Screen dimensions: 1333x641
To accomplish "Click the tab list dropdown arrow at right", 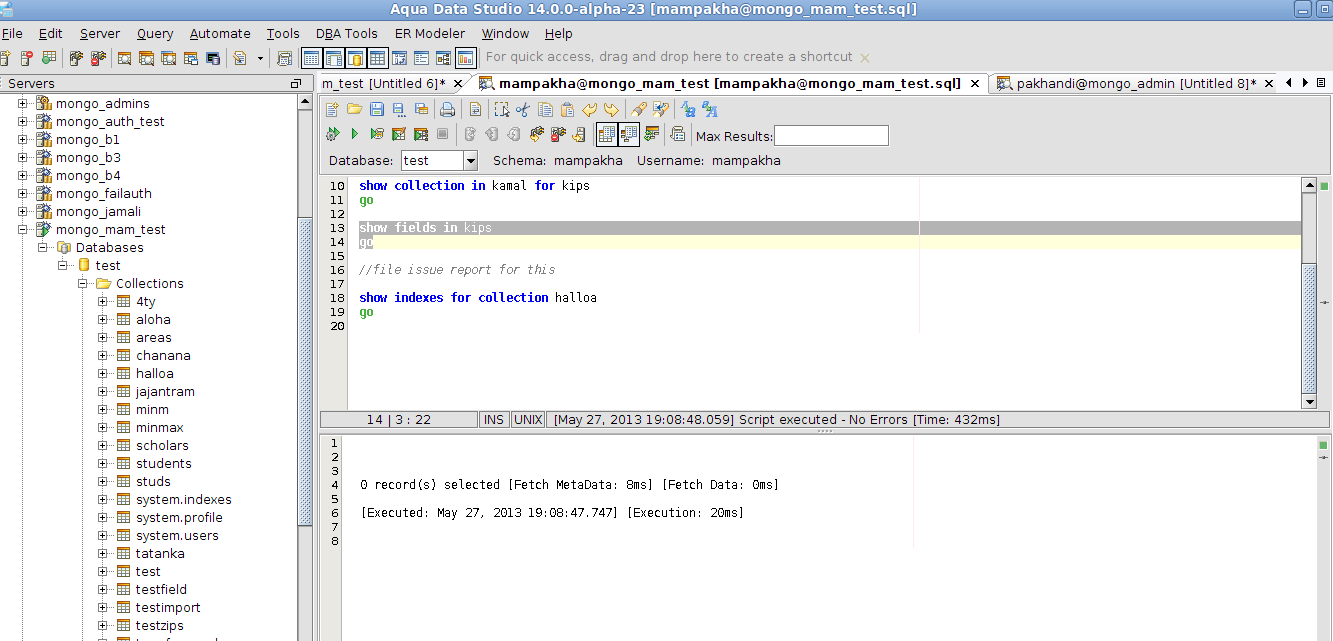I will (x=1321, y=83).
